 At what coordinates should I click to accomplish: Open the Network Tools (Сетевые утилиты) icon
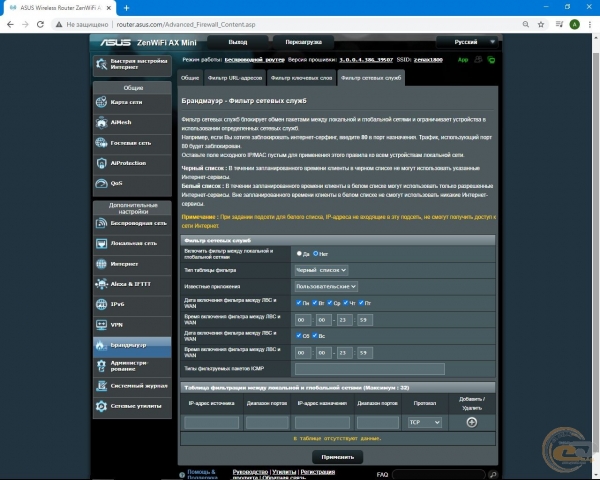pyautogui.click(x=101, y=406)
